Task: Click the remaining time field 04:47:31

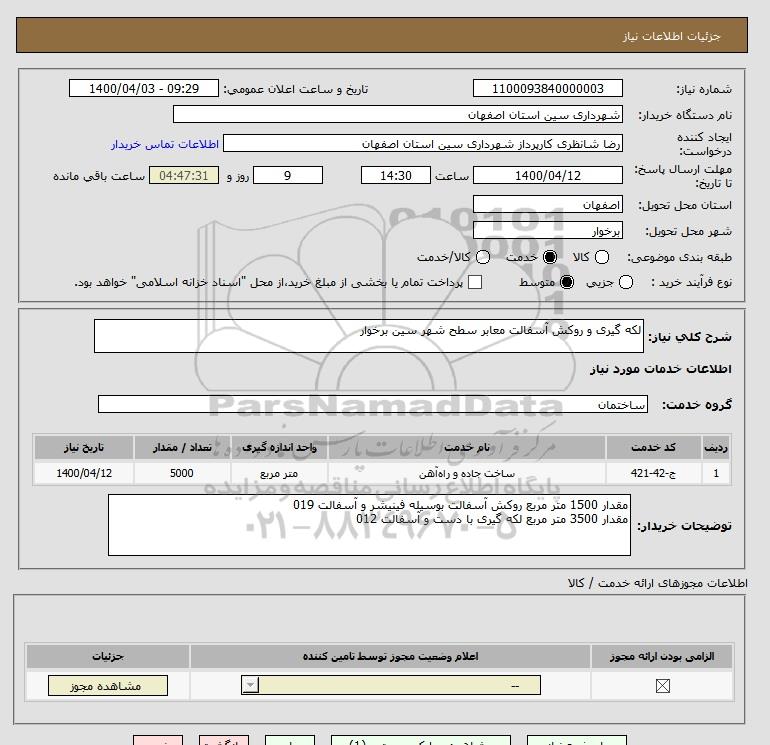Action: pyautogui.click(x=184, y=176)
